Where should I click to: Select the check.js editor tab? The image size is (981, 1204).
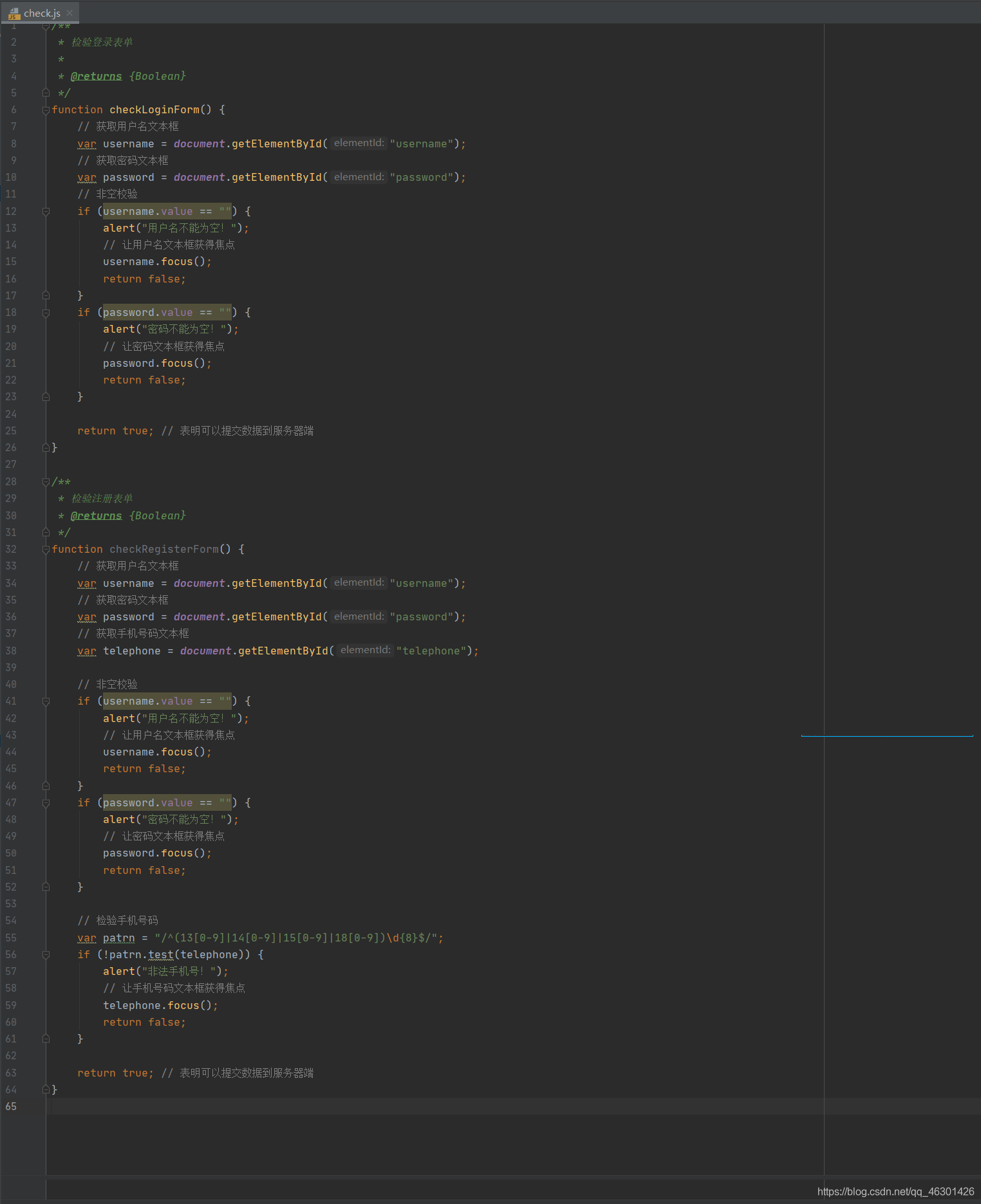tap(39, 13)
